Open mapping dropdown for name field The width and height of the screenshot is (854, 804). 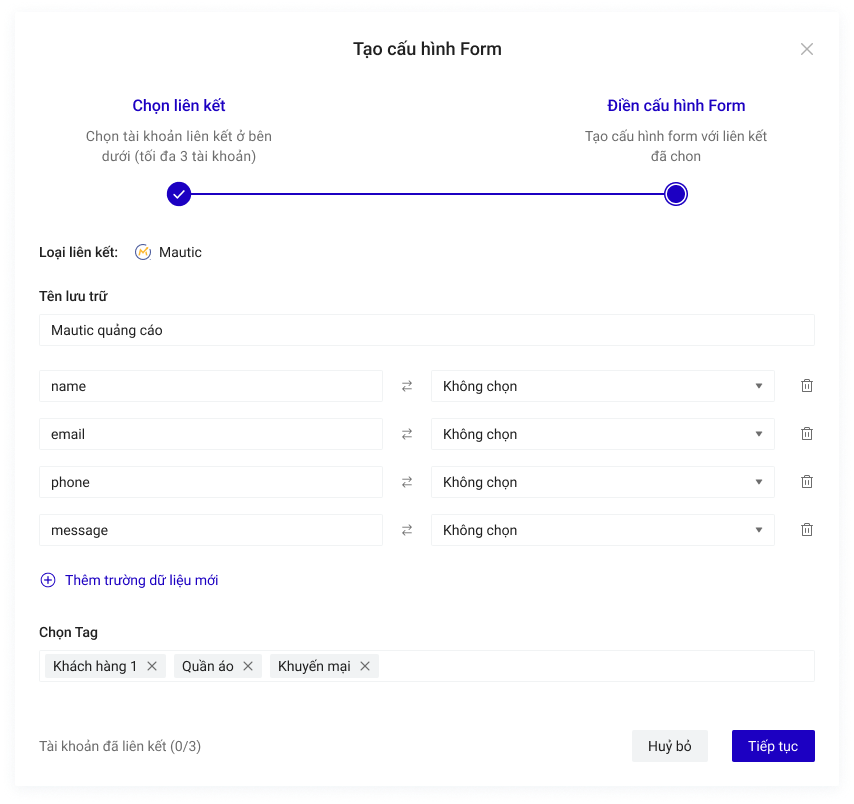pyautogui.click(x=602, y=386)
